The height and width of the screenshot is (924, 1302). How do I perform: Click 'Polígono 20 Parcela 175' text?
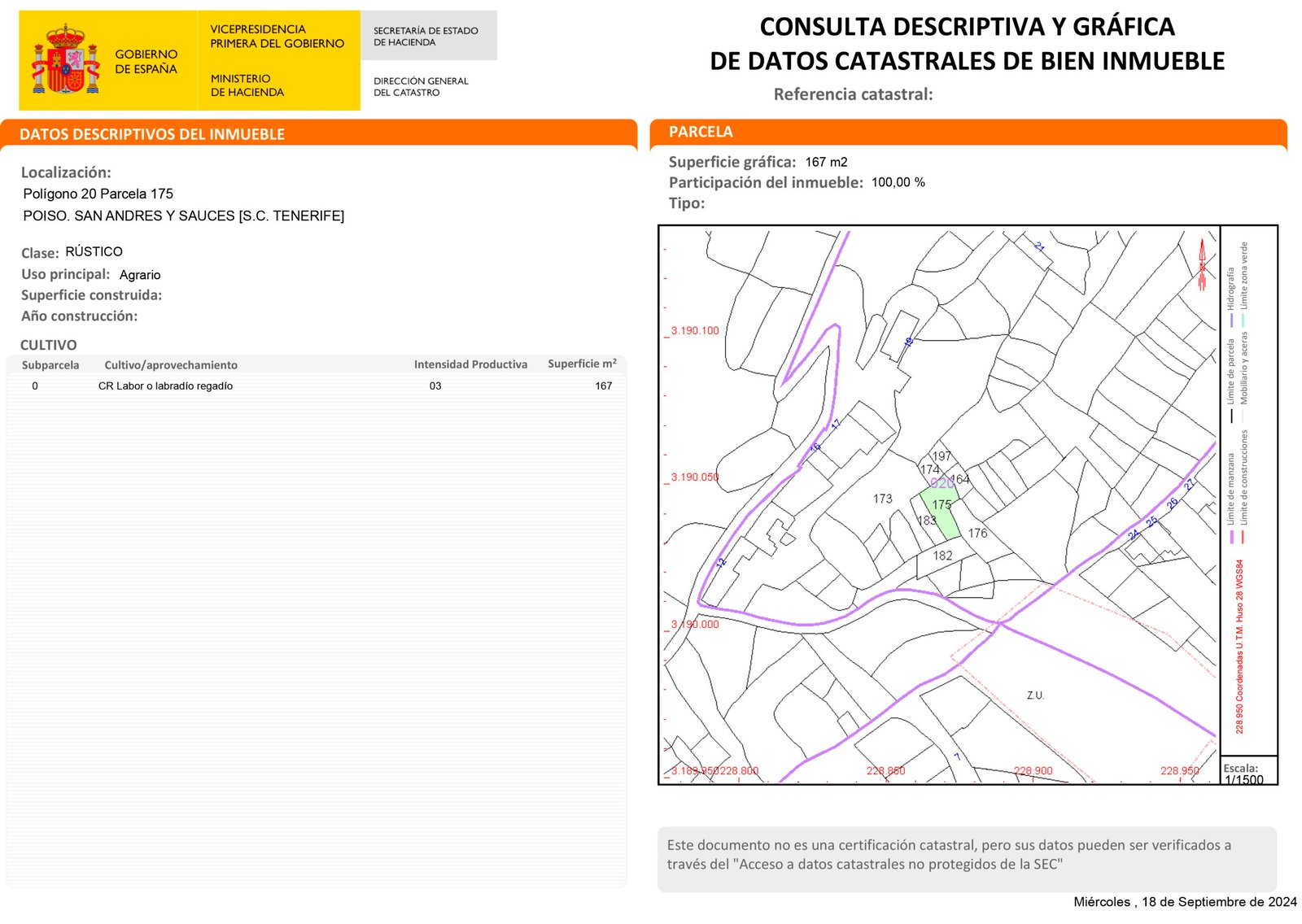pos(98,194)
